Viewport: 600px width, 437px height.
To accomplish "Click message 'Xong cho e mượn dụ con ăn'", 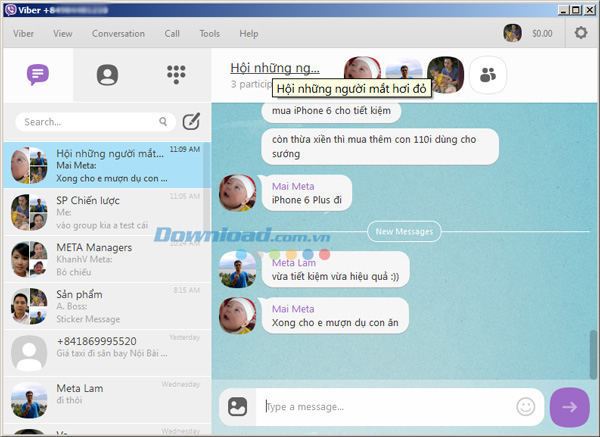I will pos(335,315).
